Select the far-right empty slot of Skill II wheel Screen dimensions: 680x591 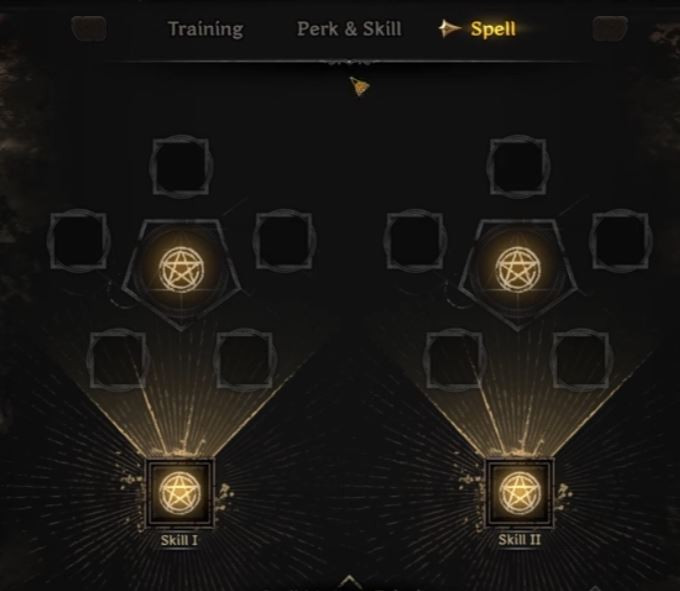(x=621, y=241)
